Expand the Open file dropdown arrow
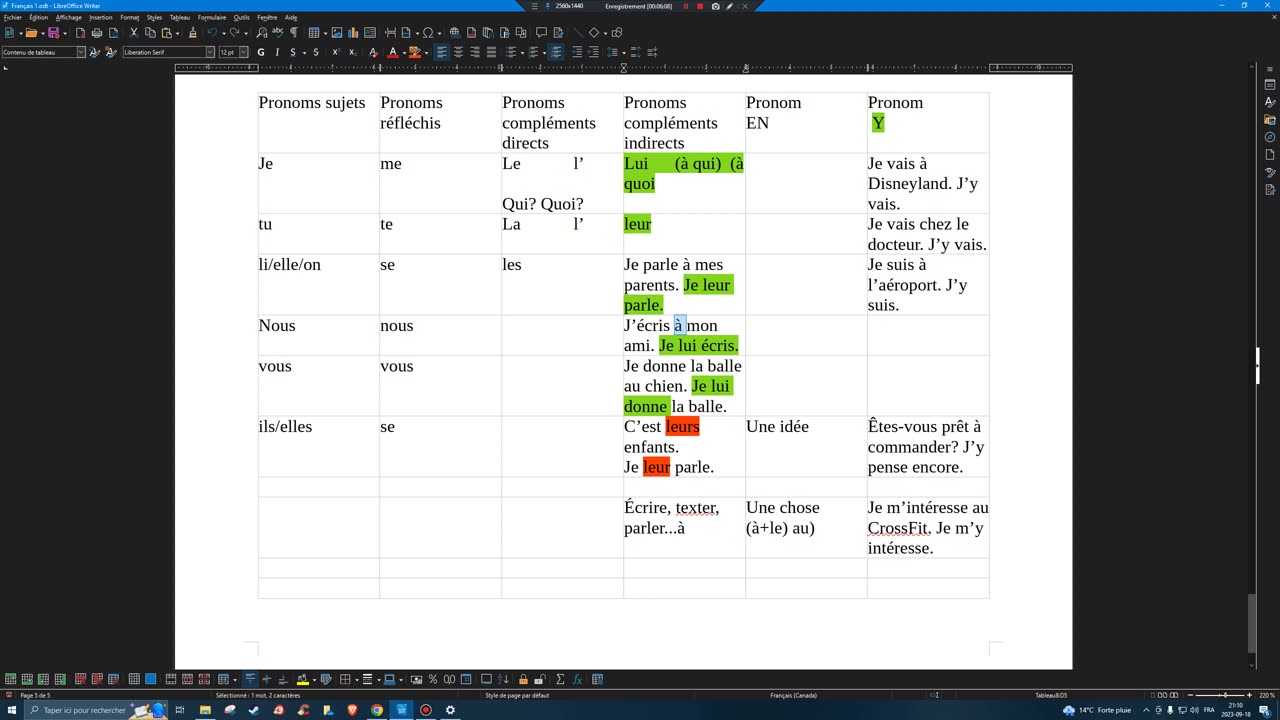Image resolution: width=1280 pixels, height=720 pixels. 43,33
